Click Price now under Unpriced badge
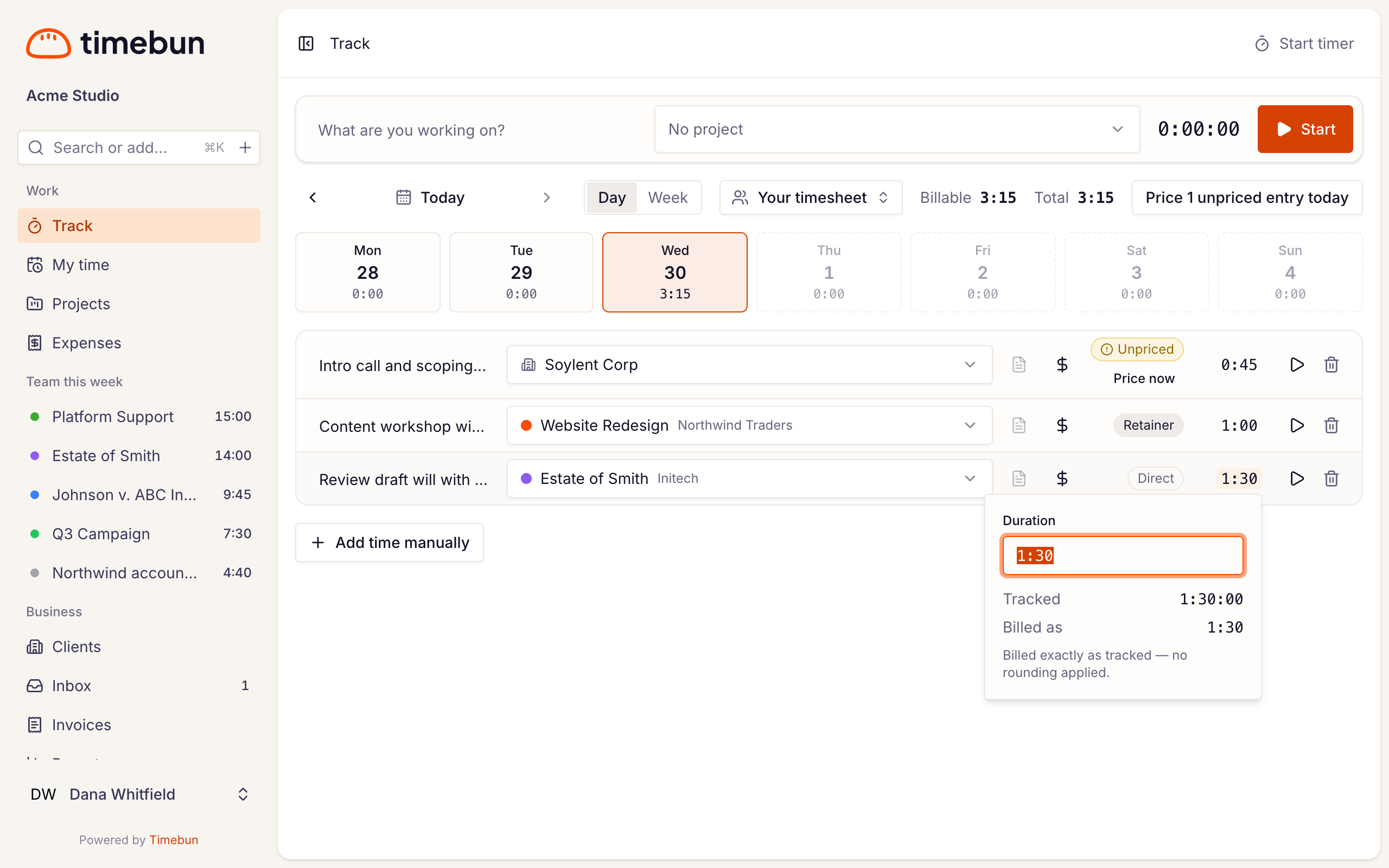Screen dimensions: 1389x868 (x=1143, y=378)
